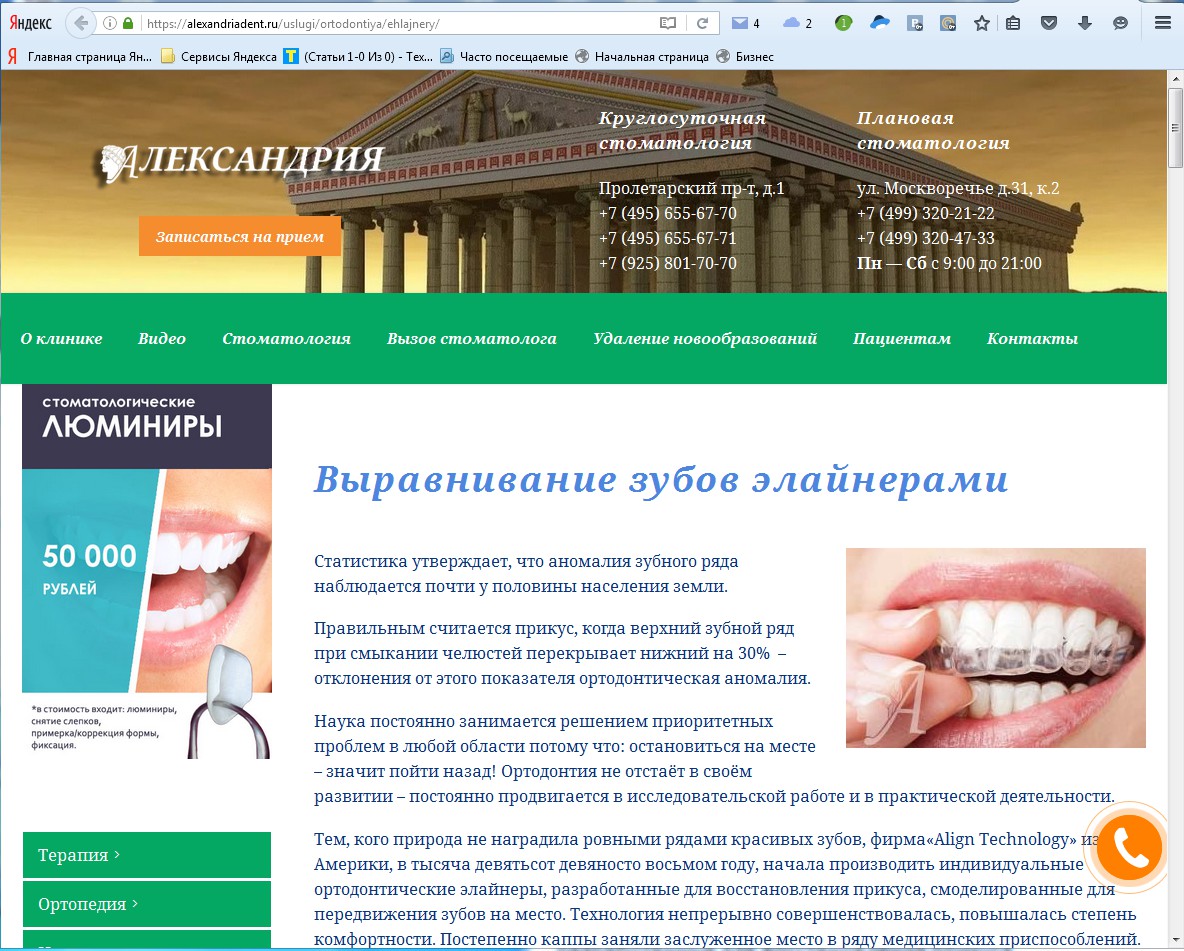Expand the 'Терапия' sidebar section
Viewport: 1184px width, 951px height.
(146, 855)
